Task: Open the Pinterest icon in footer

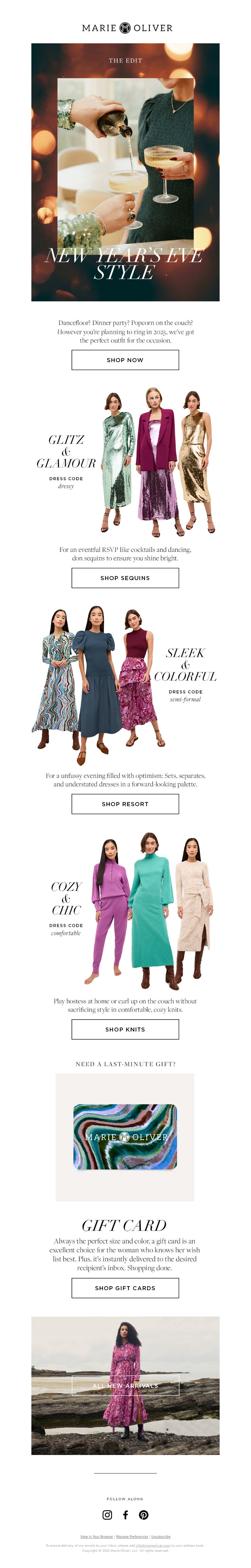Action: (143, 1514)
